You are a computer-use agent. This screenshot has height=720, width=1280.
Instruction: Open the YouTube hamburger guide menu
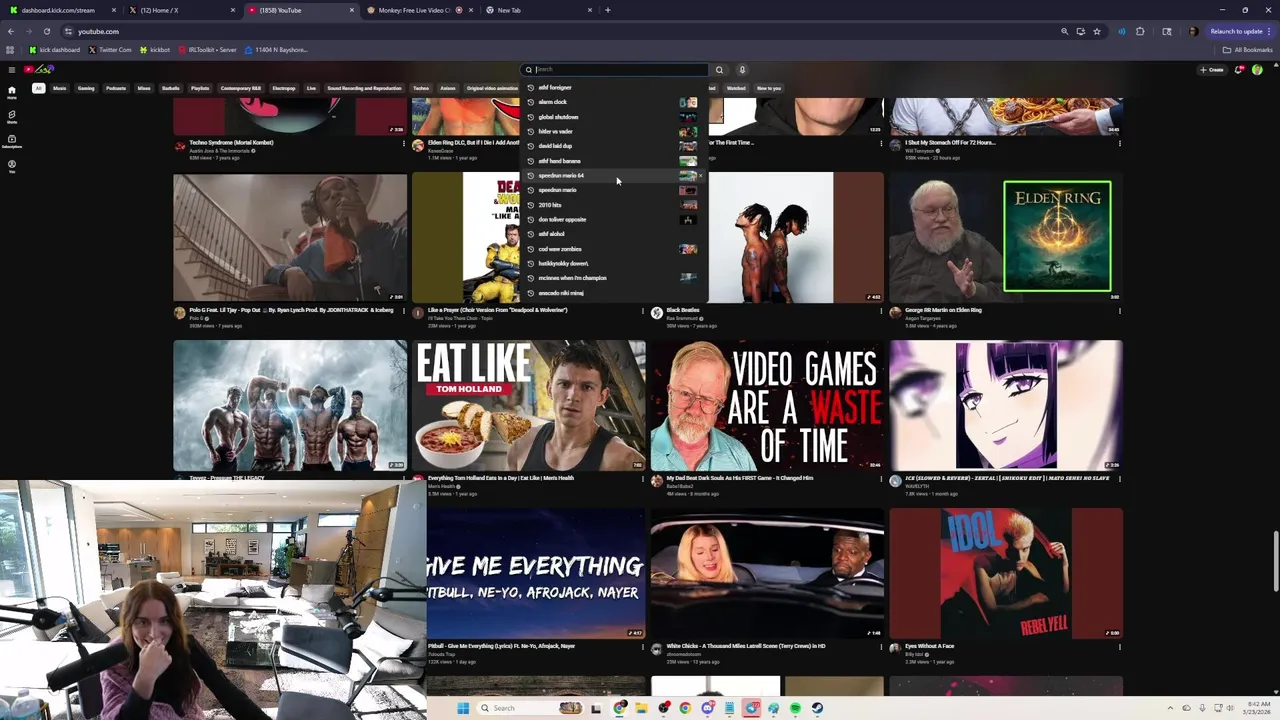(11, 69)
